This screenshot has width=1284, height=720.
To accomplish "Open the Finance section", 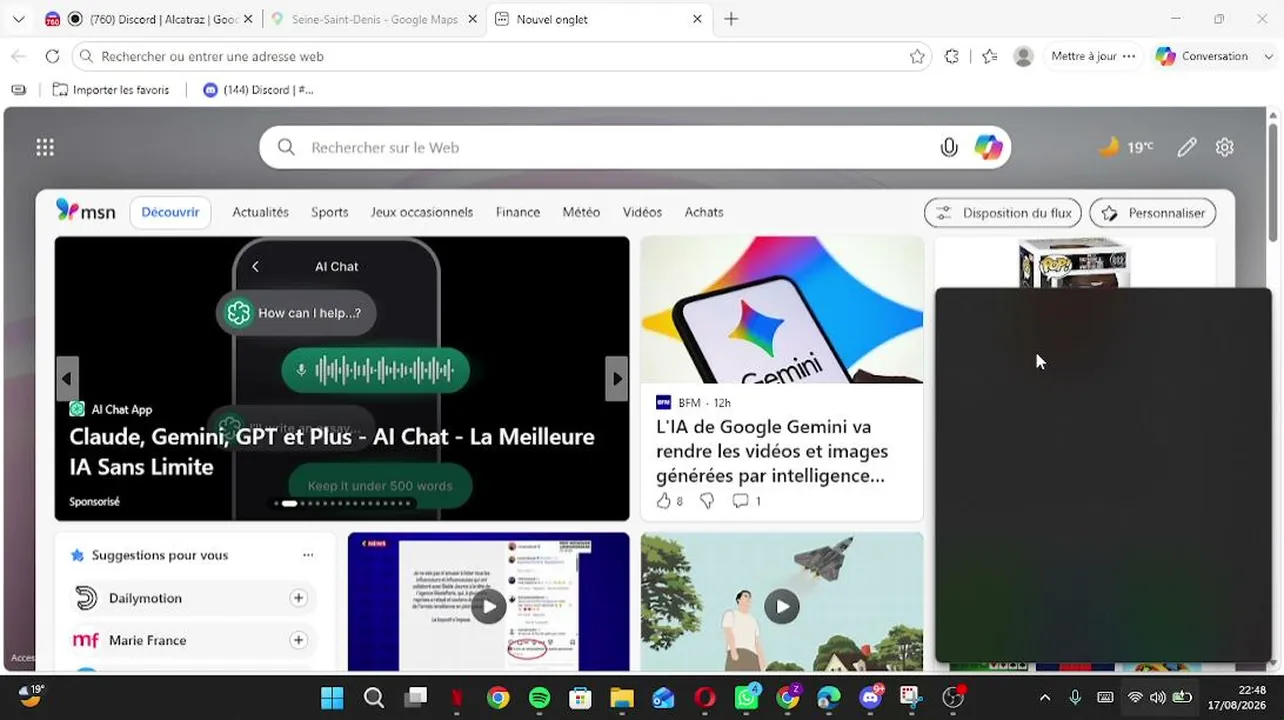I will point(518,212).
